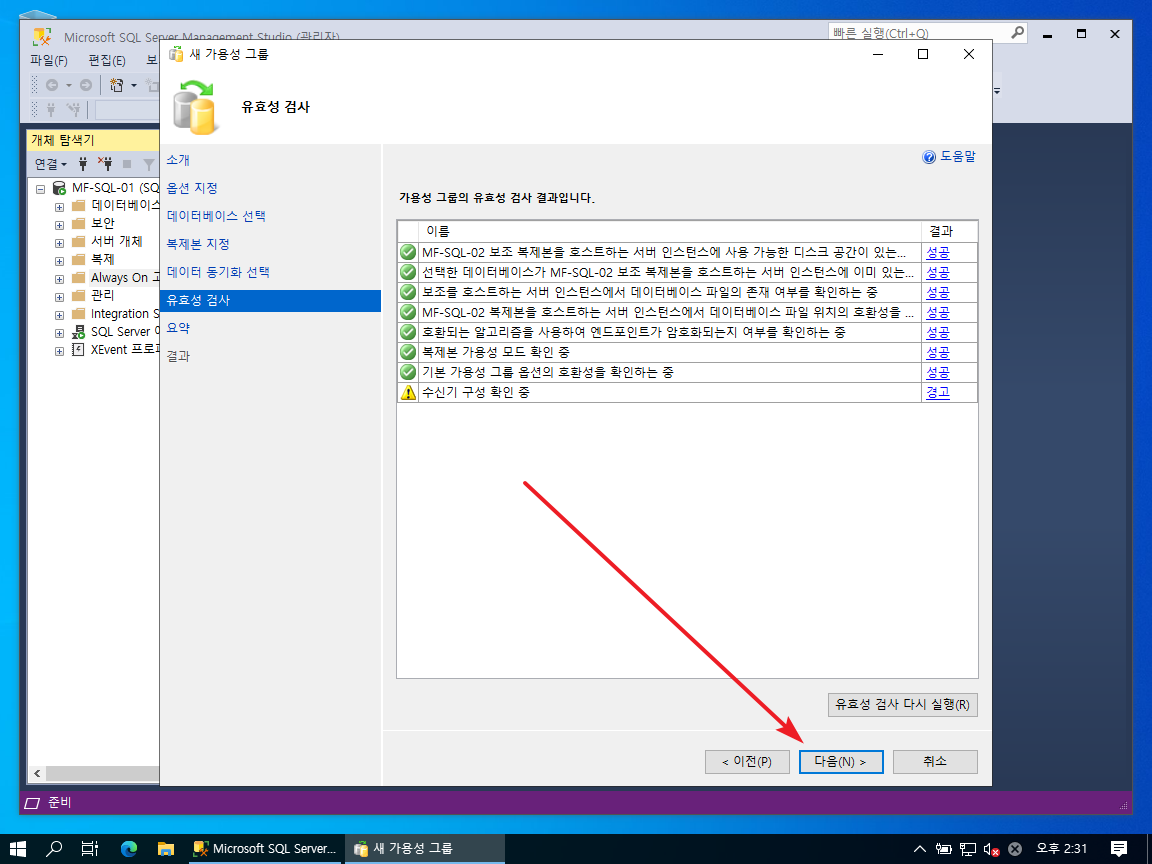Expand the 관리 folder node
This screenshot has height=864, width=1152.
pos(60,297)
